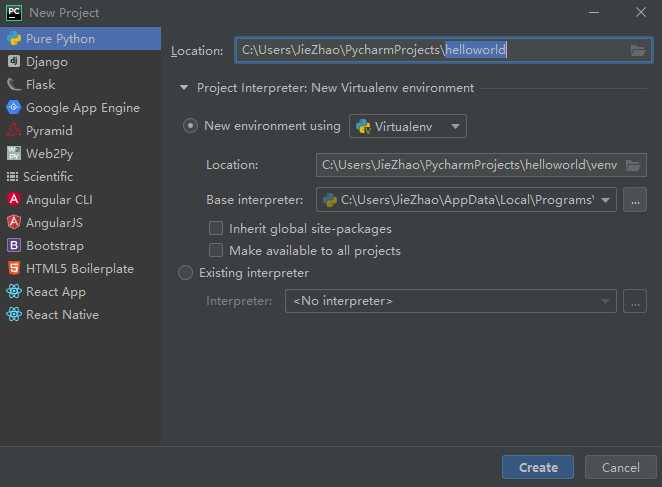Click the Cancel button
The image size is (662, 487).
621,467
